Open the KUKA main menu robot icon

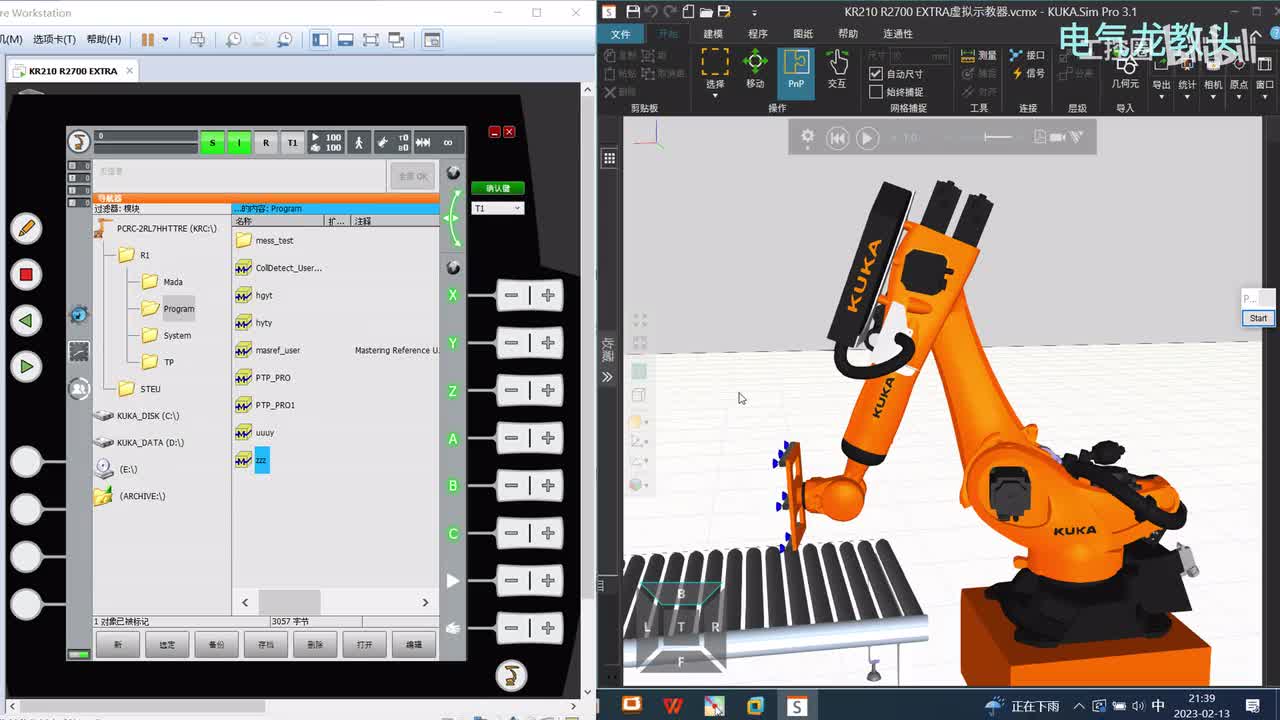coord(79,141)
